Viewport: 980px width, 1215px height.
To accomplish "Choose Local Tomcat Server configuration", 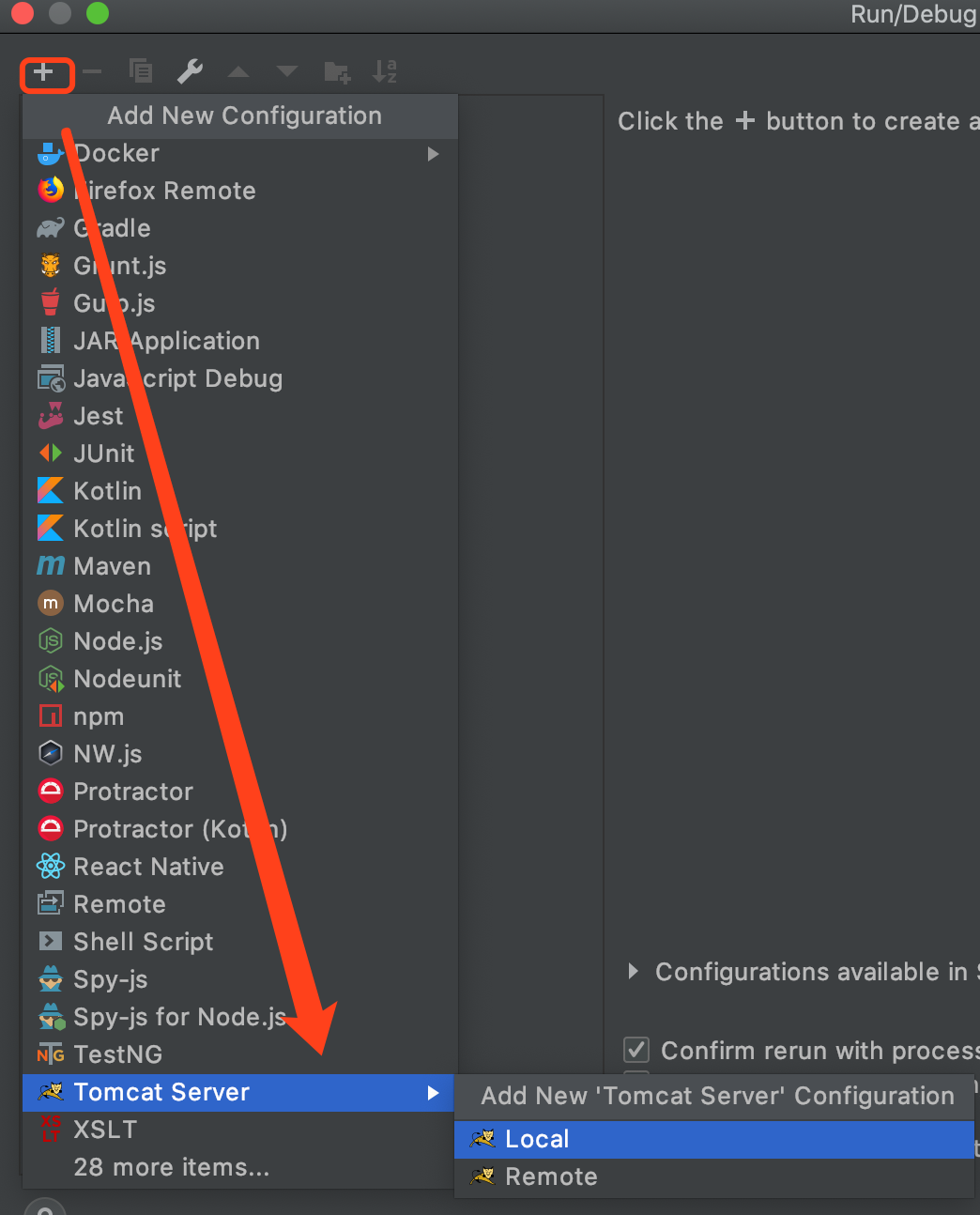I will (714, 1139).
